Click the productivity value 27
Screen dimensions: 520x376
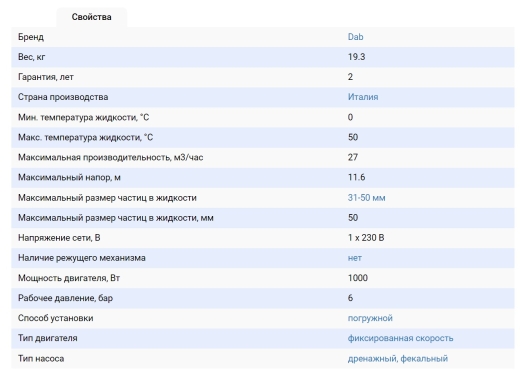(353, 157)
